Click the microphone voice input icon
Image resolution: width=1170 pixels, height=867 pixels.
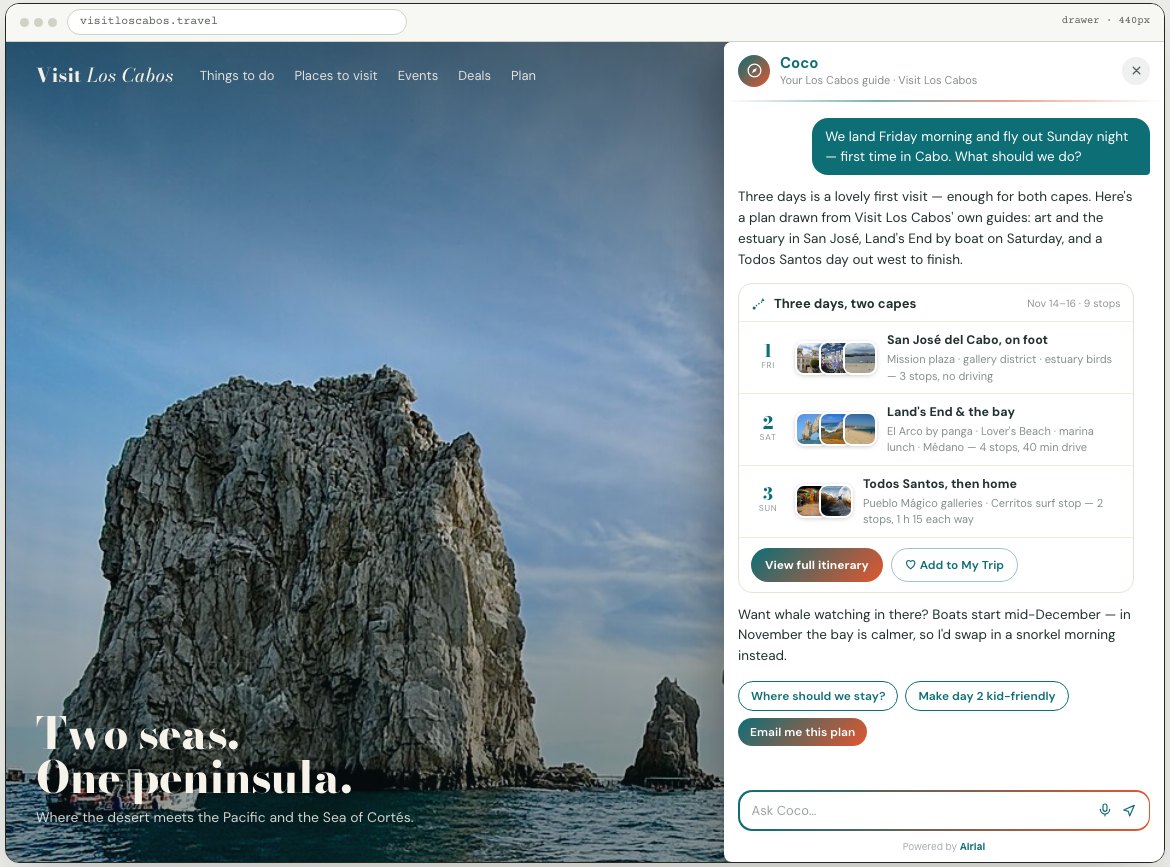tap(1104, 810)
